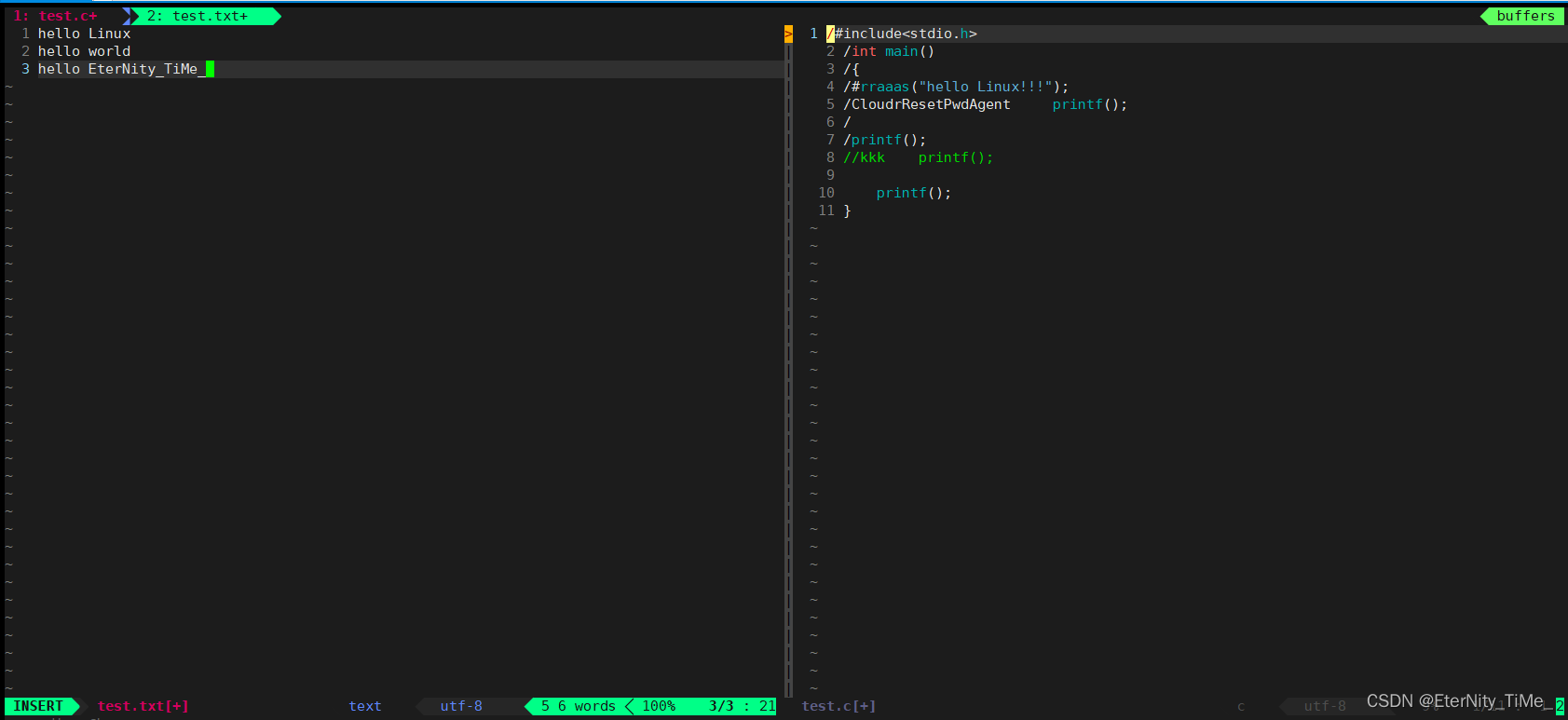Screen dimensions: 1568x720
Task: Click the #rraaas("hello Linux!!!") line
Action: pos(956,87)
